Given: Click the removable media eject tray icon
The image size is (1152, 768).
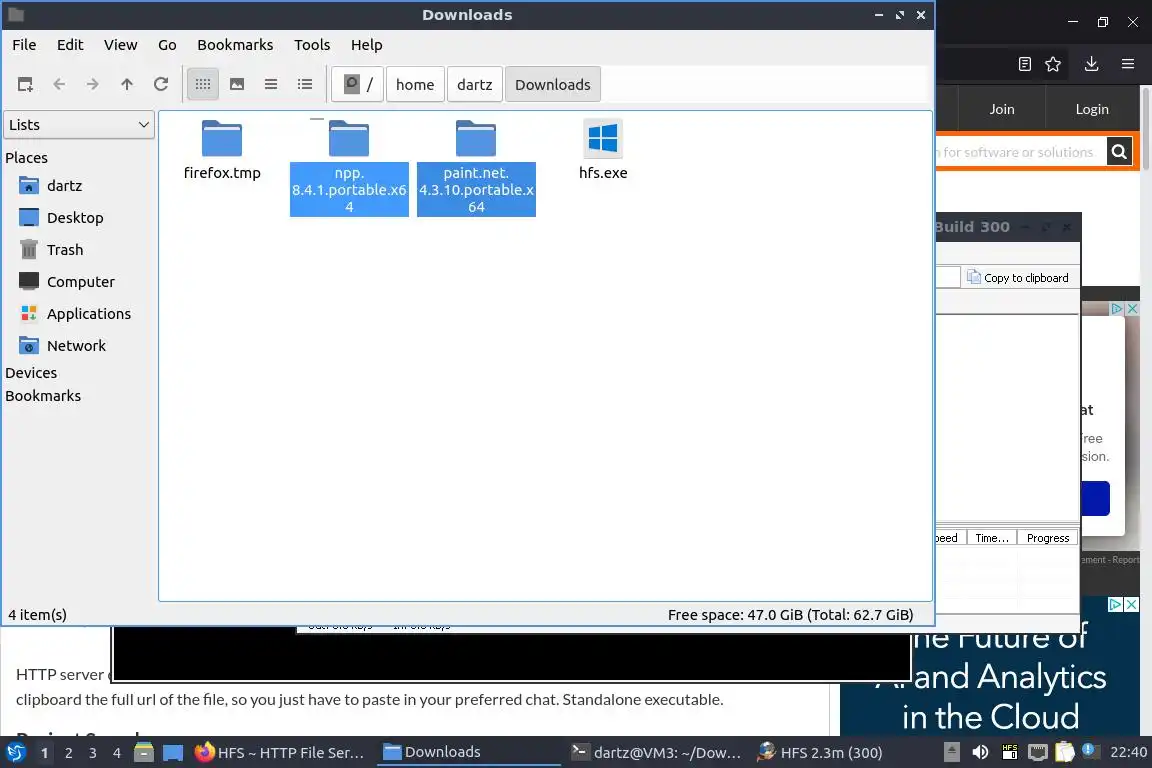Looking at the screenshot, I should (951, 753).
